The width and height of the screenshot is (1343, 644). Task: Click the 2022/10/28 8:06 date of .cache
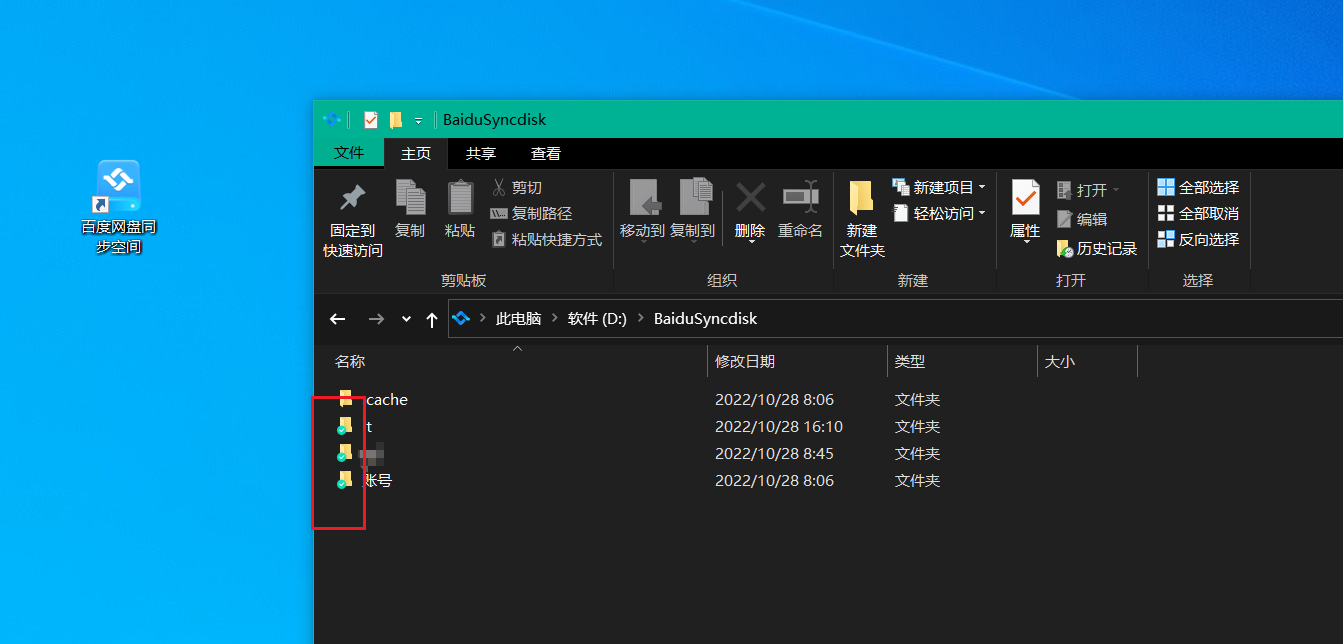[774, 399]
